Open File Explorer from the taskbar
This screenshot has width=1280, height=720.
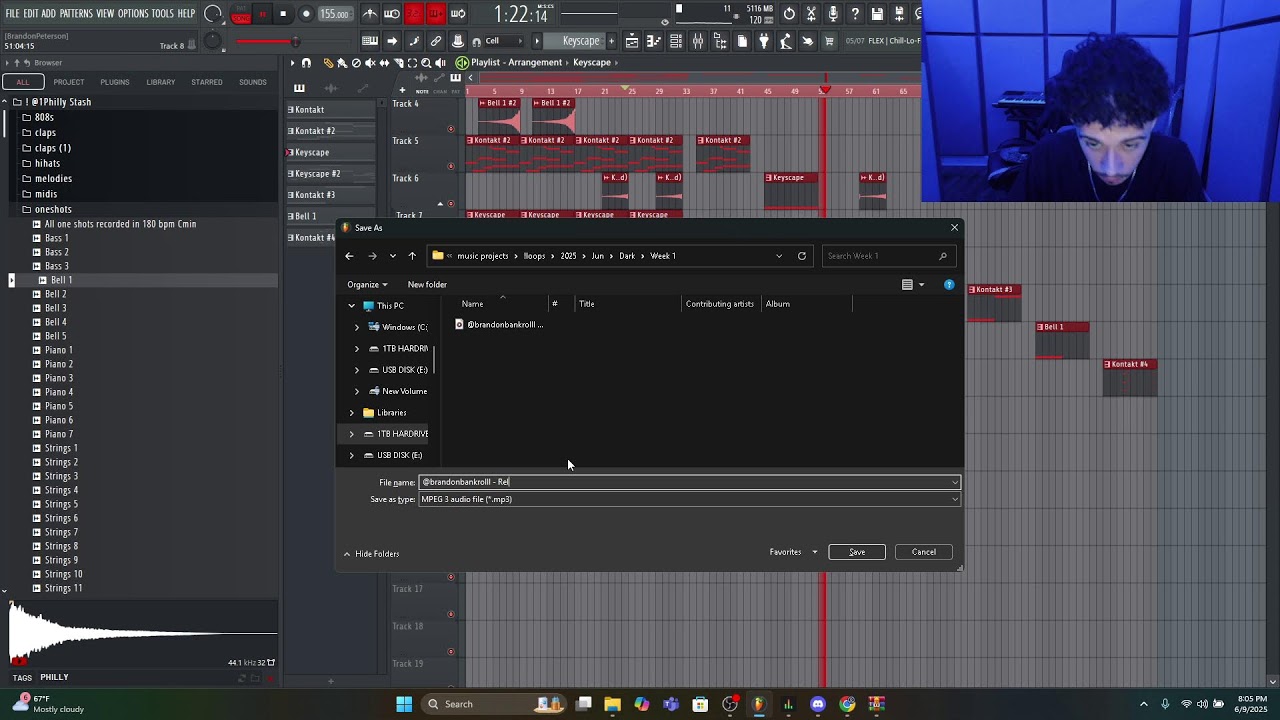612,704
